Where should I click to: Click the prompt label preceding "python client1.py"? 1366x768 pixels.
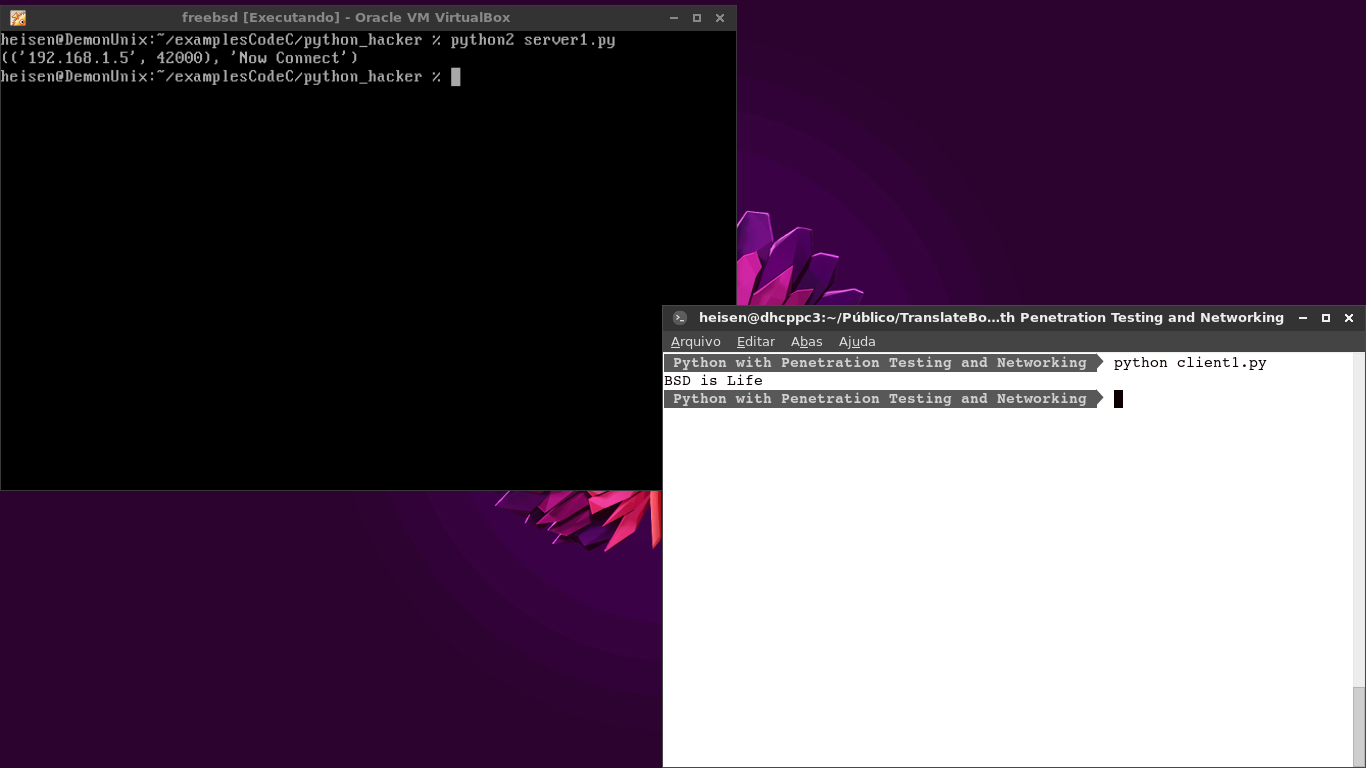(x=884, y=363)
